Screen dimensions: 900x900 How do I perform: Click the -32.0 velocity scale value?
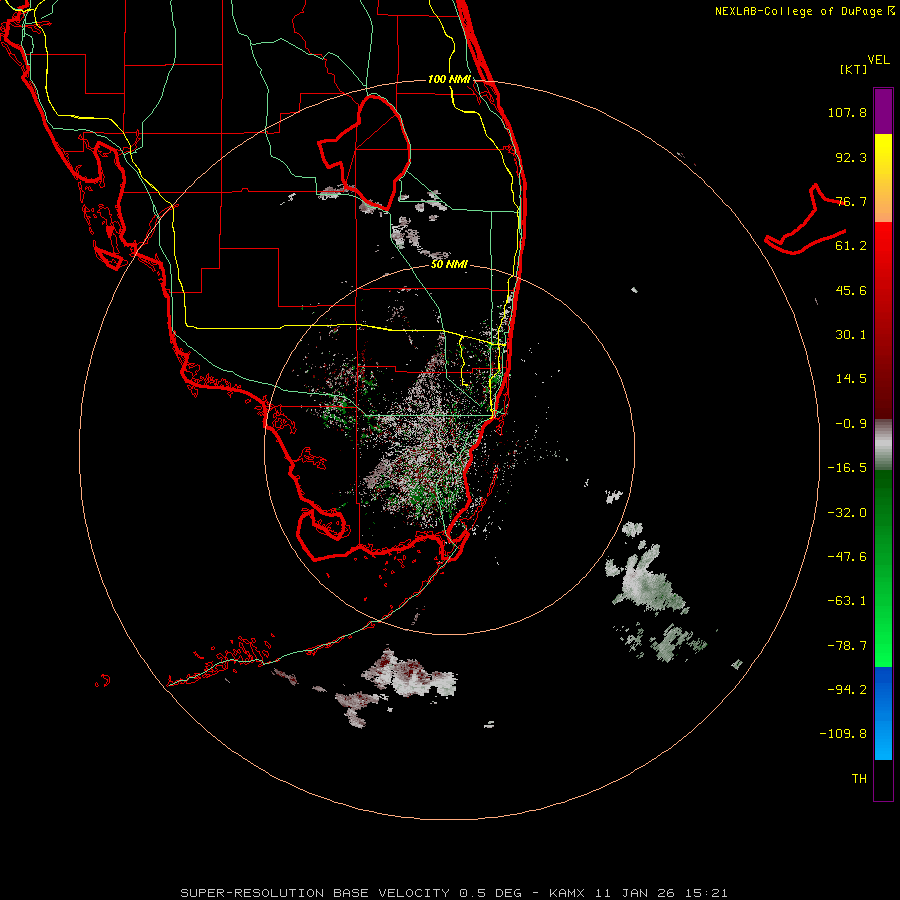(x=847, y=513)
